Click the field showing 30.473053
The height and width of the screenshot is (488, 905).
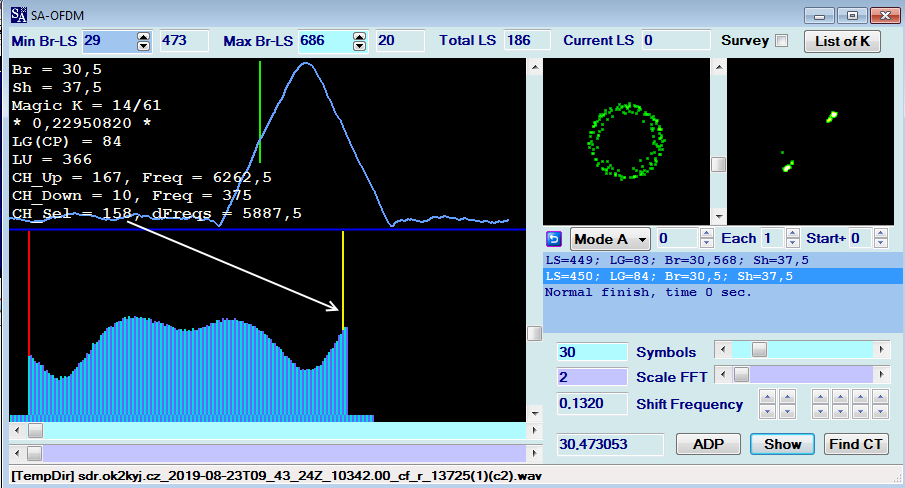tap(609, 444)
